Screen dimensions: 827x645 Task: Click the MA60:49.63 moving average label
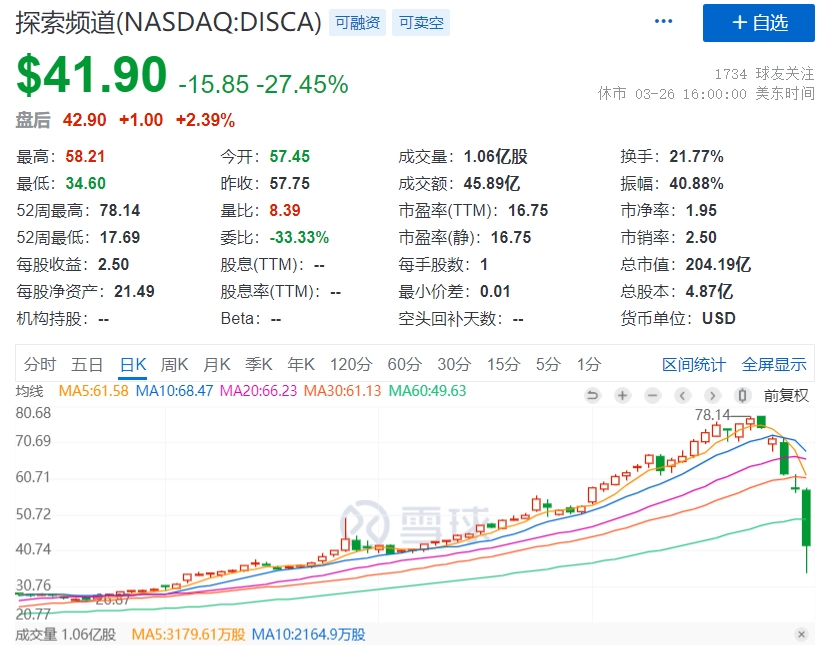[428, 391]
